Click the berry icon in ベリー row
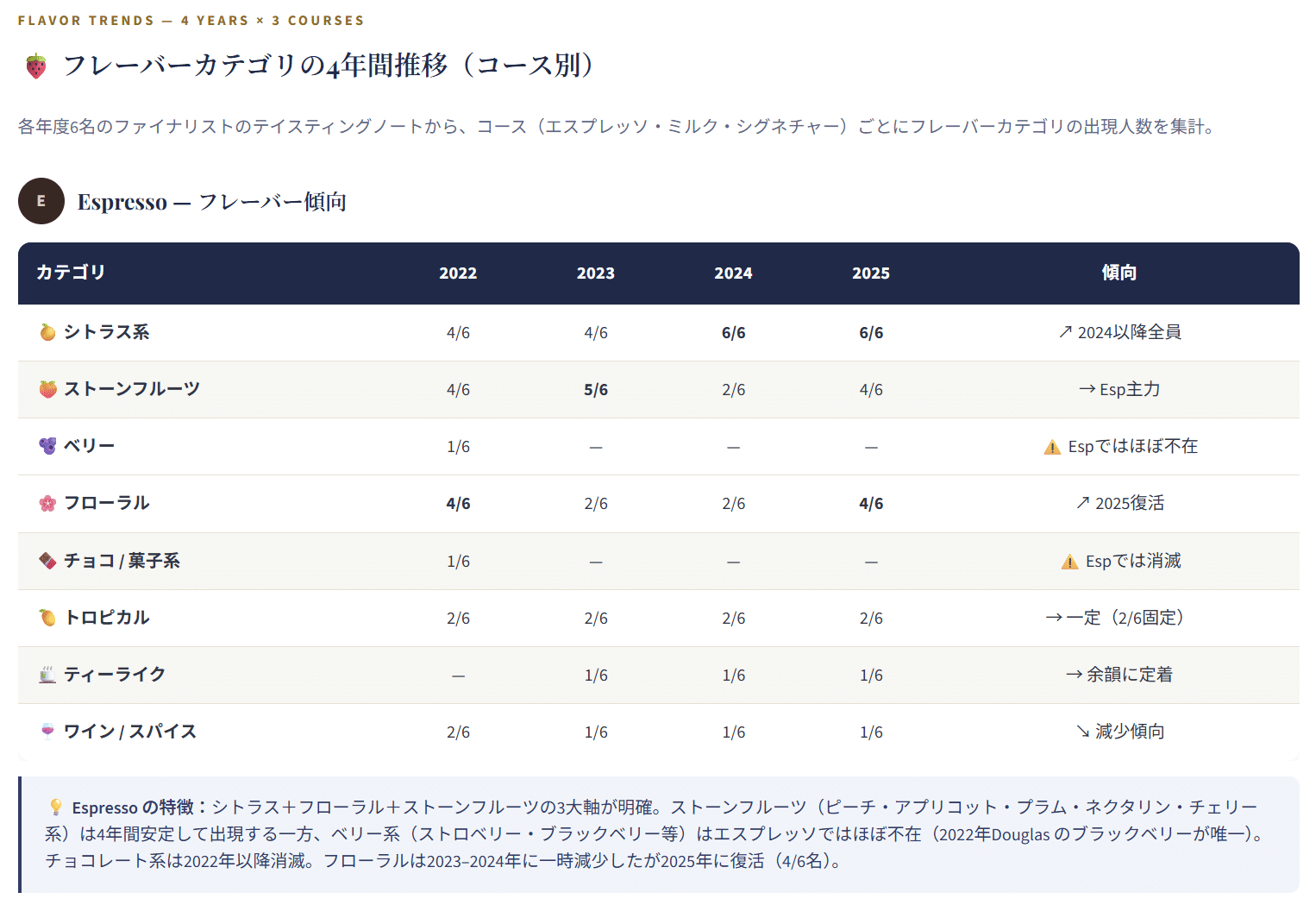The image size is (1316, 905). click(47, 446)
